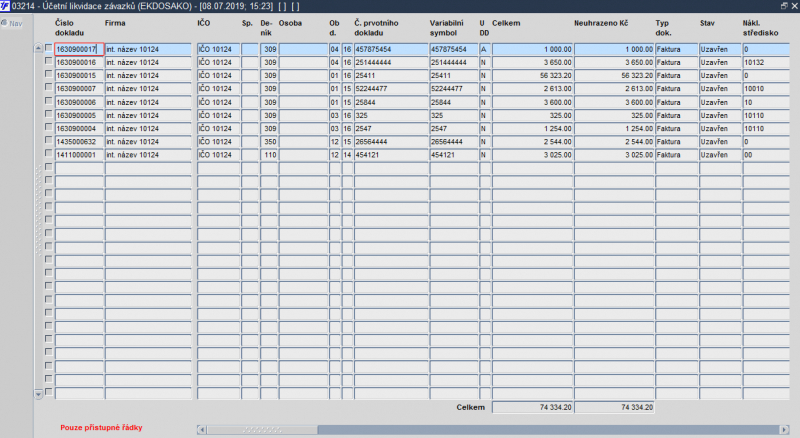Click Deník value 110 cell

pyautogui.click(x=269, y=155)
